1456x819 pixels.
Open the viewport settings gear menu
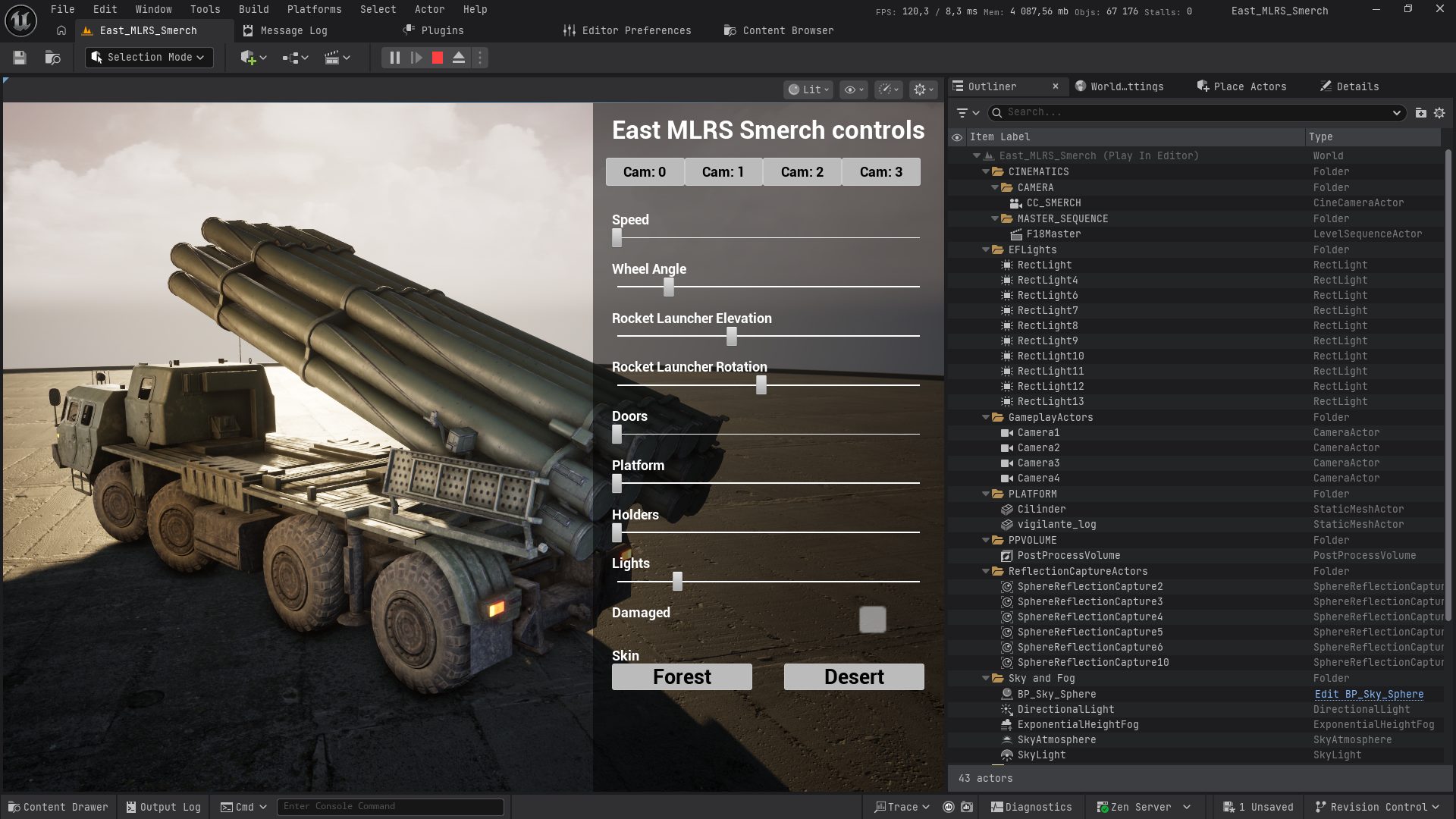click(x=923, y=89)
